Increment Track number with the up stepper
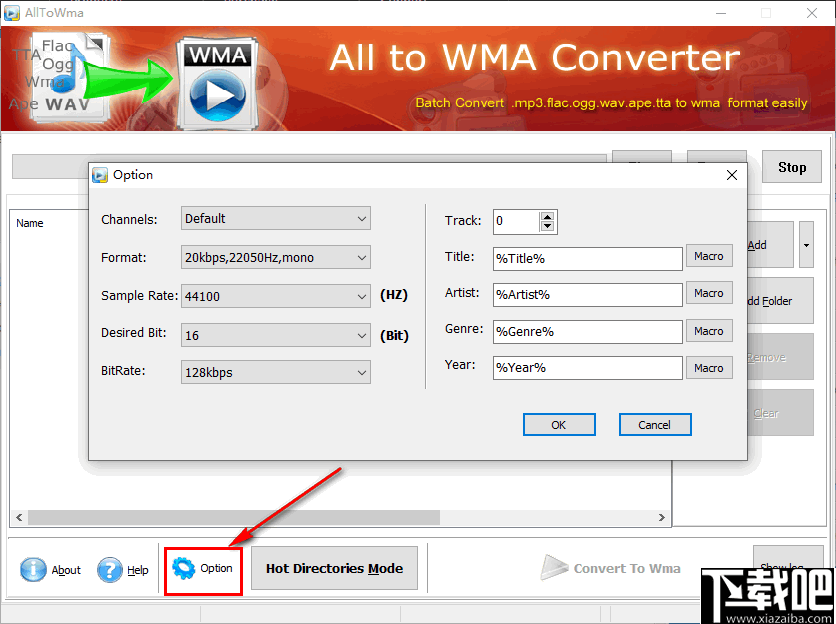Viewport: 836px width, 624px height. [x=547, y=216]
